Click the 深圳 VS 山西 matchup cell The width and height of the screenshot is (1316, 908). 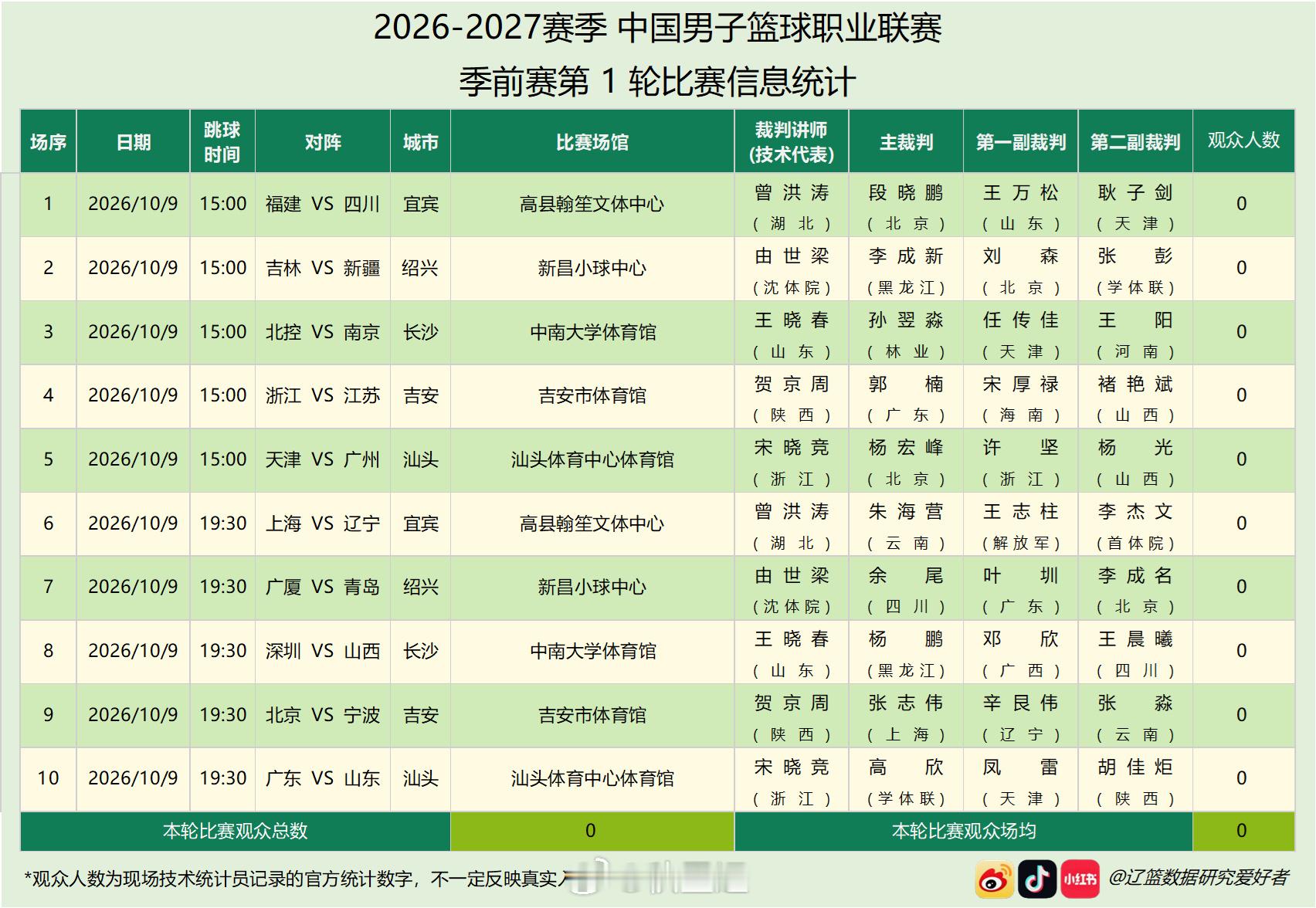323,651
